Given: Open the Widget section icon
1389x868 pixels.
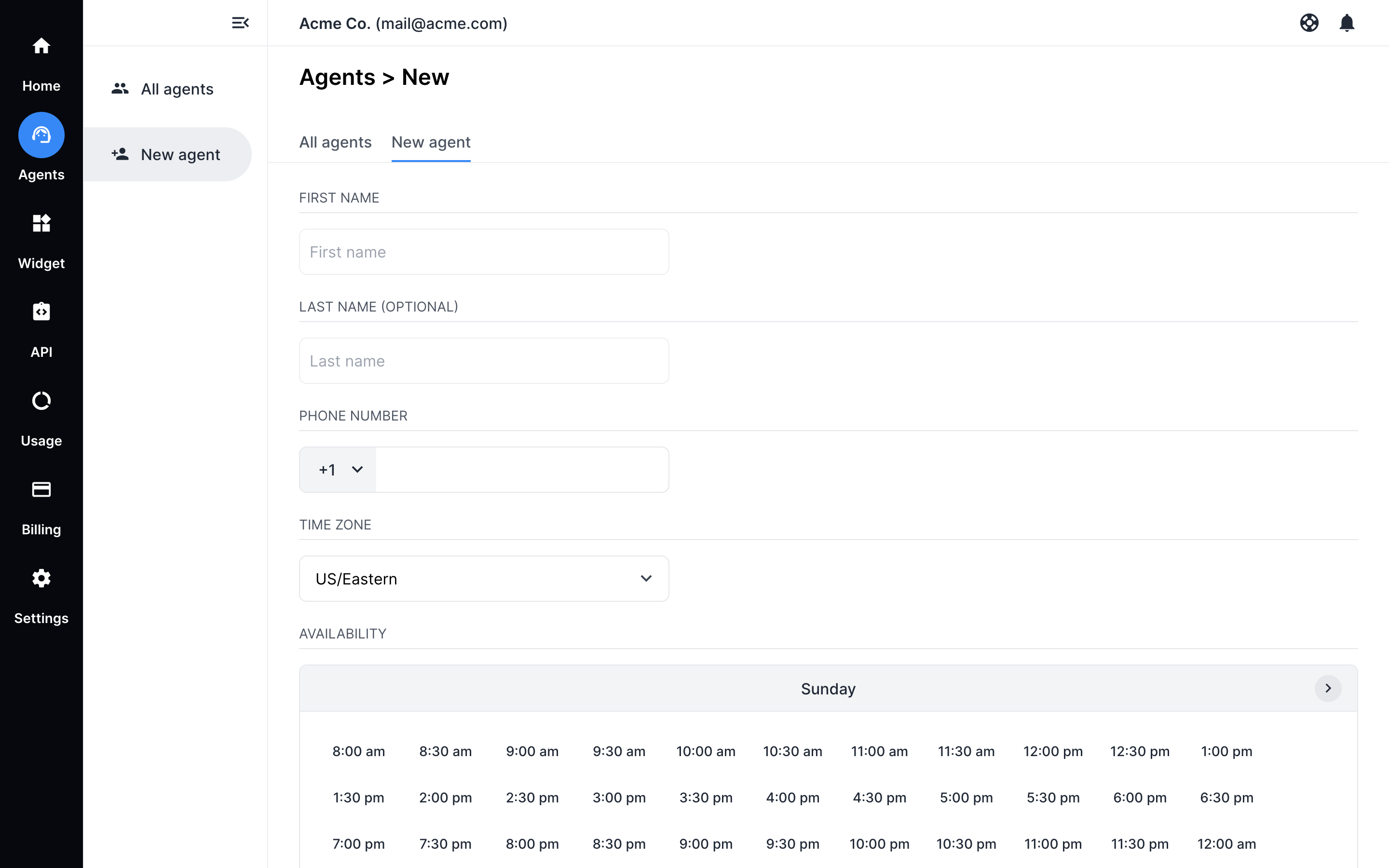Looking at the screenshot, I should pyautogui.click(x=41, y=223).
